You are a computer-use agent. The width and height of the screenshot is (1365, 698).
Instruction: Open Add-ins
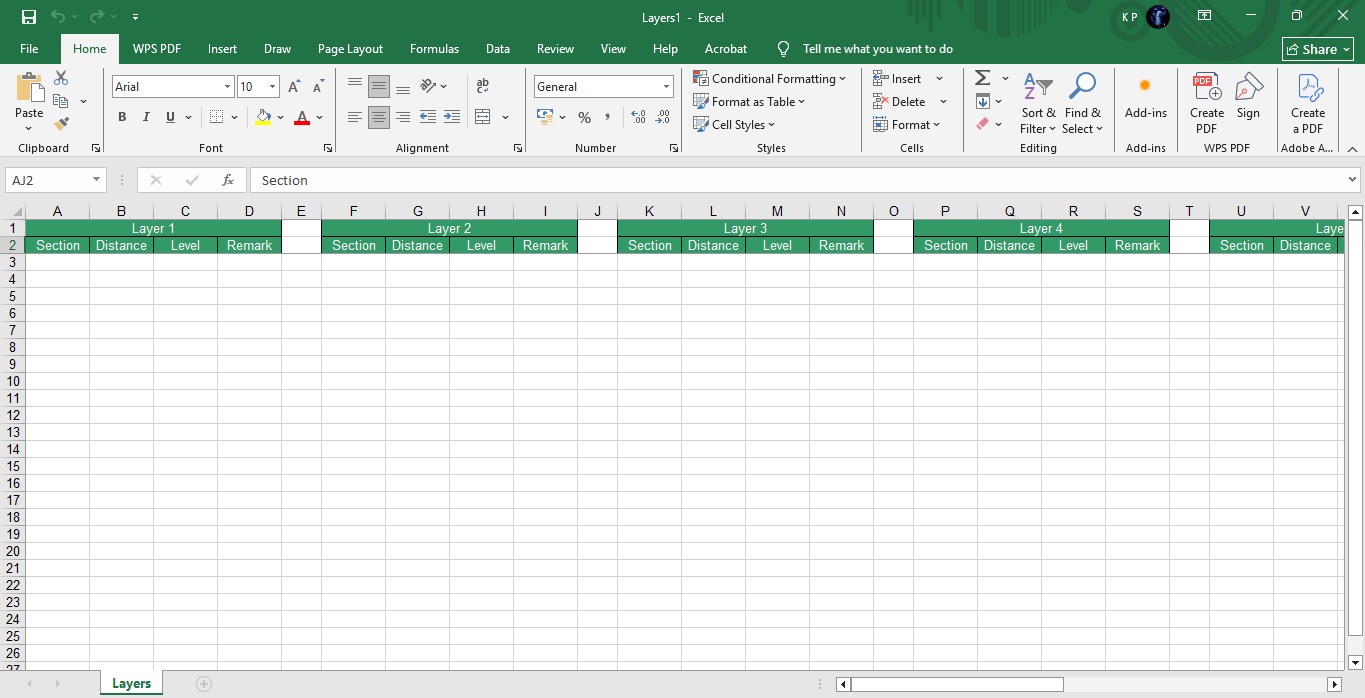[1146, 99]
